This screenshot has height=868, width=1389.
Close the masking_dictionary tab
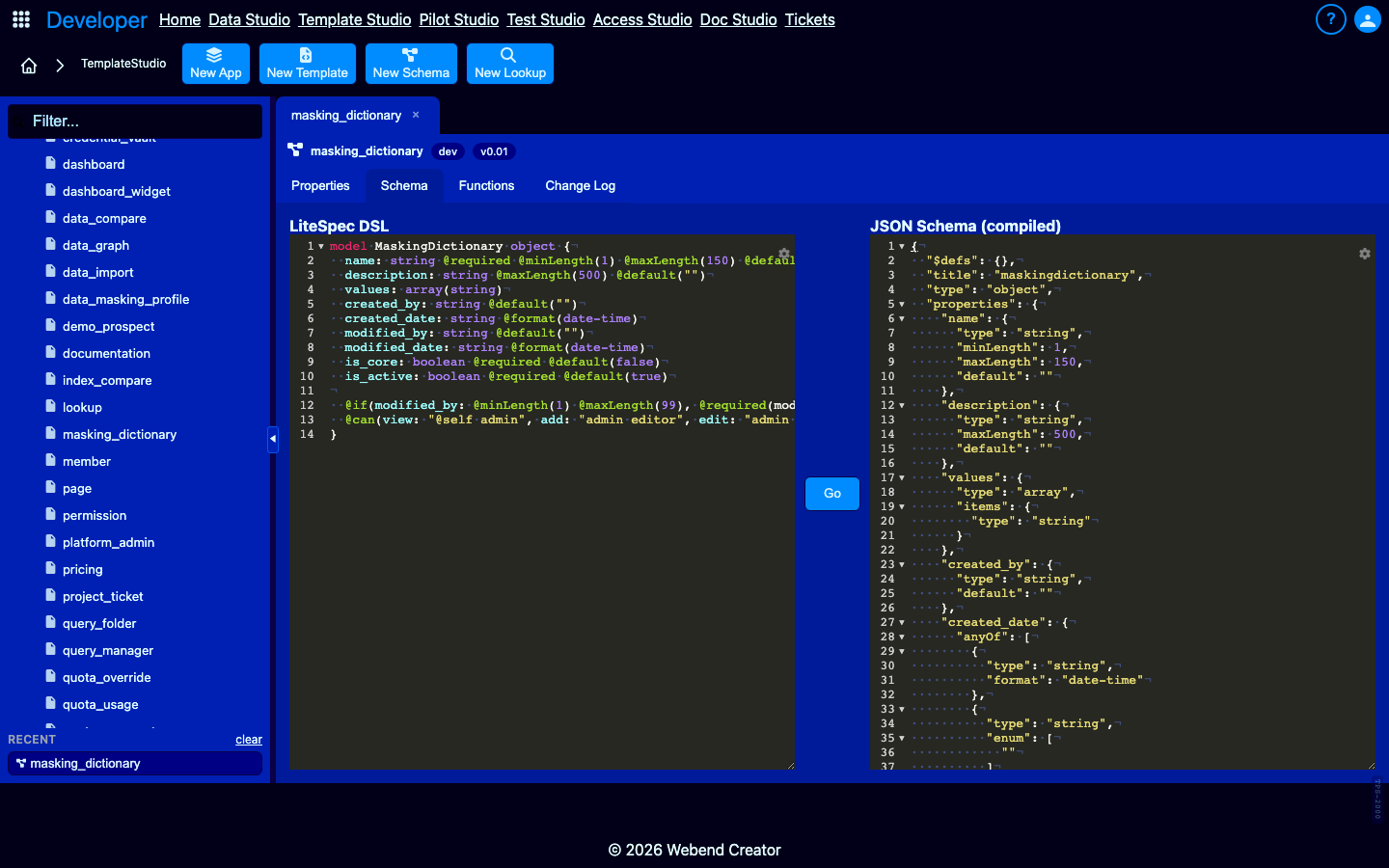(416, 115)
